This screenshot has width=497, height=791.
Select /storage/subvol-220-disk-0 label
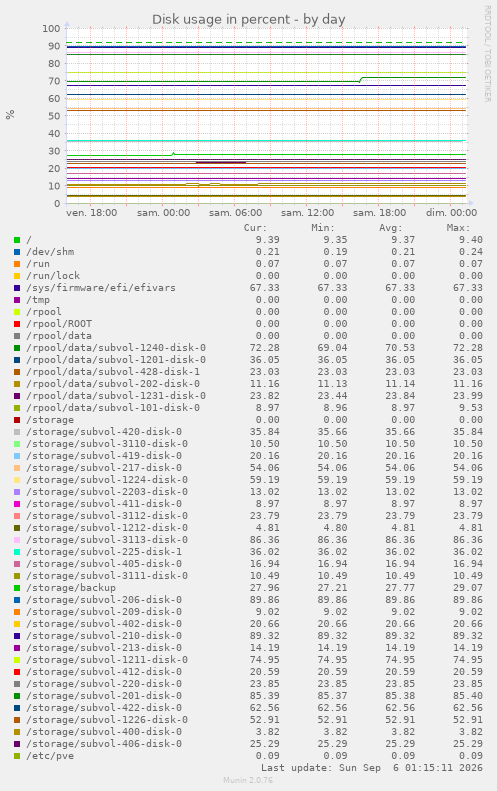tap(104, 684)
